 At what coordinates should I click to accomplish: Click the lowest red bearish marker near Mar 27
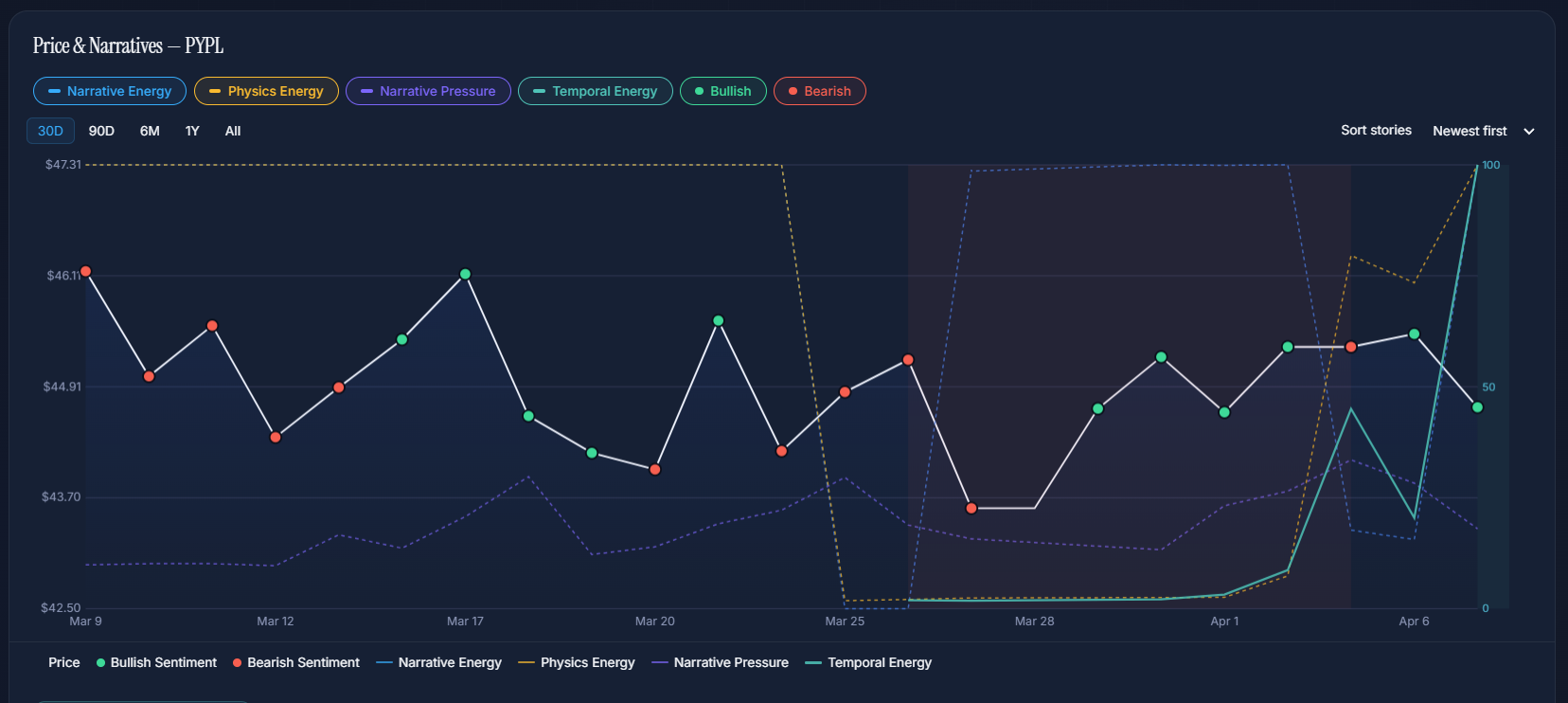pos(971,509)
